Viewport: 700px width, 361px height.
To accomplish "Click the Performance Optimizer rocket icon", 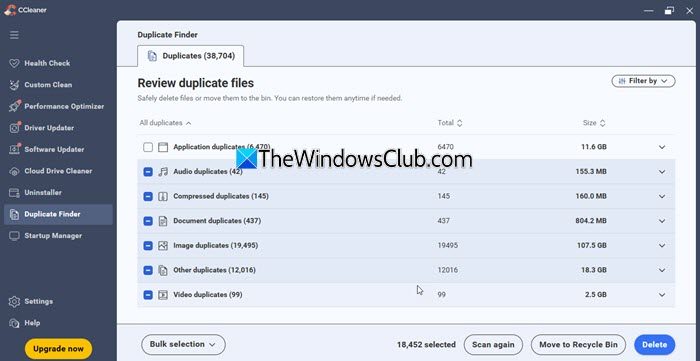I will point(14,106).
